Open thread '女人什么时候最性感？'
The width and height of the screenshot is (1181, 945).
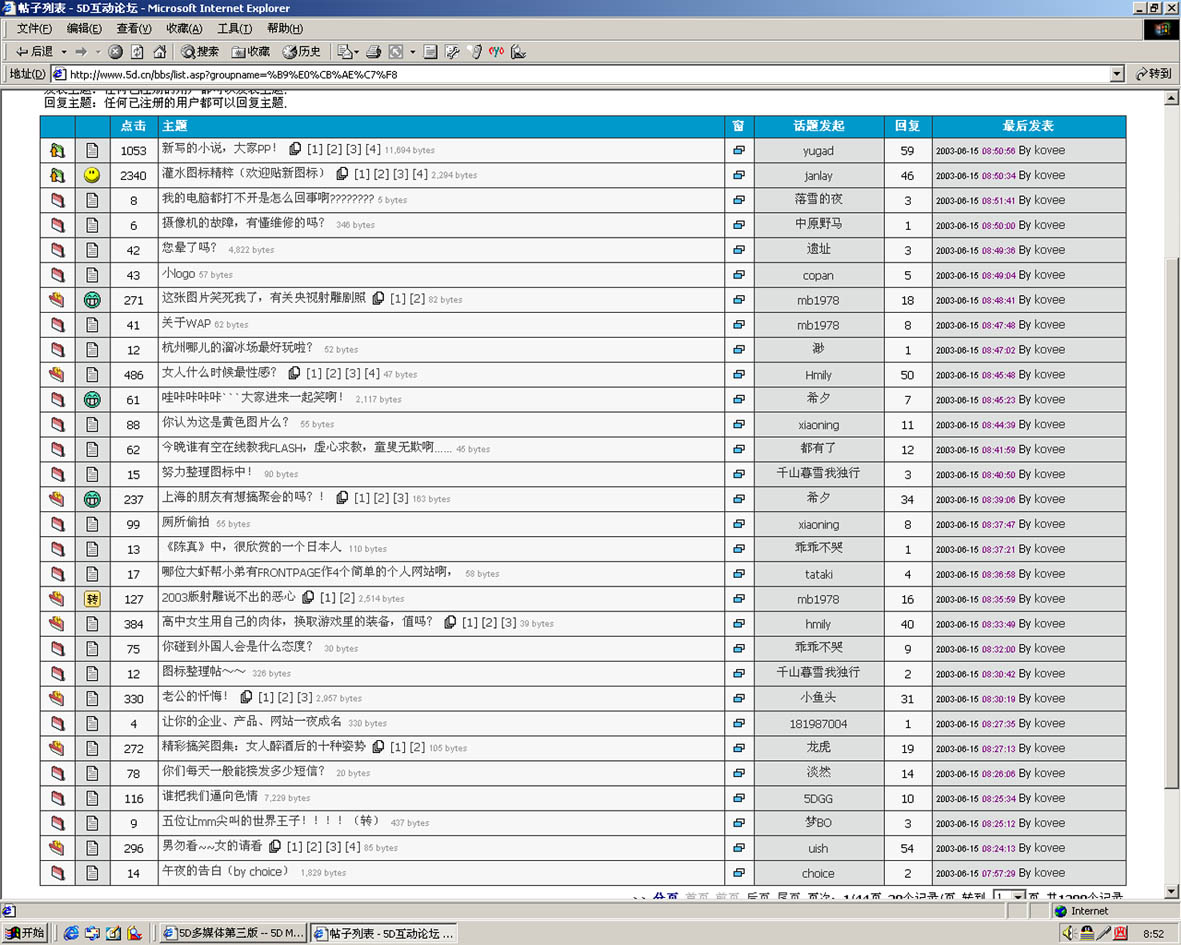[x=219, y=373]
